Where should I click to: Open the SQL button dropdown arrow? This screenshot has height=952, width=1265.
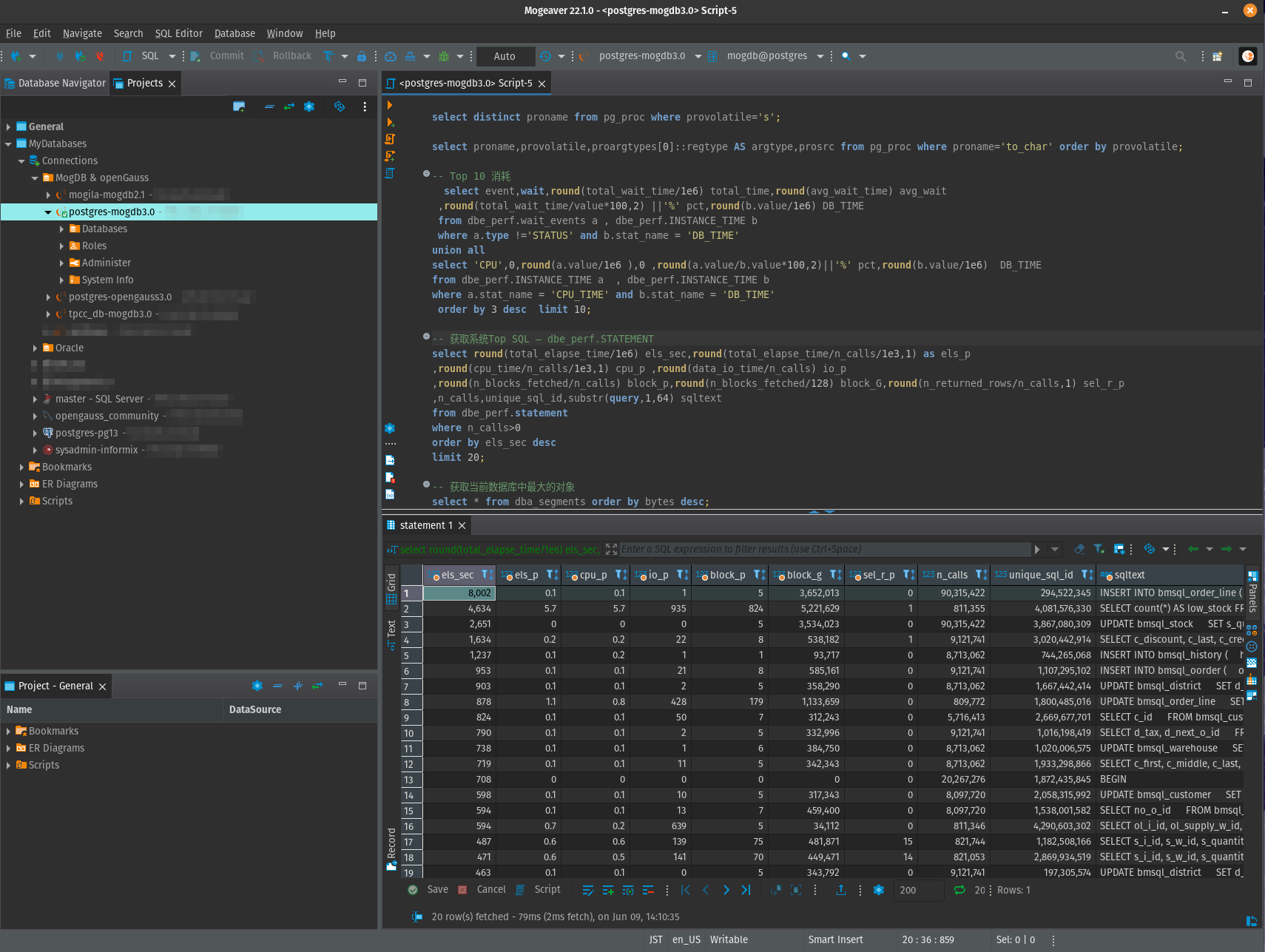click(x=172, y=56)
